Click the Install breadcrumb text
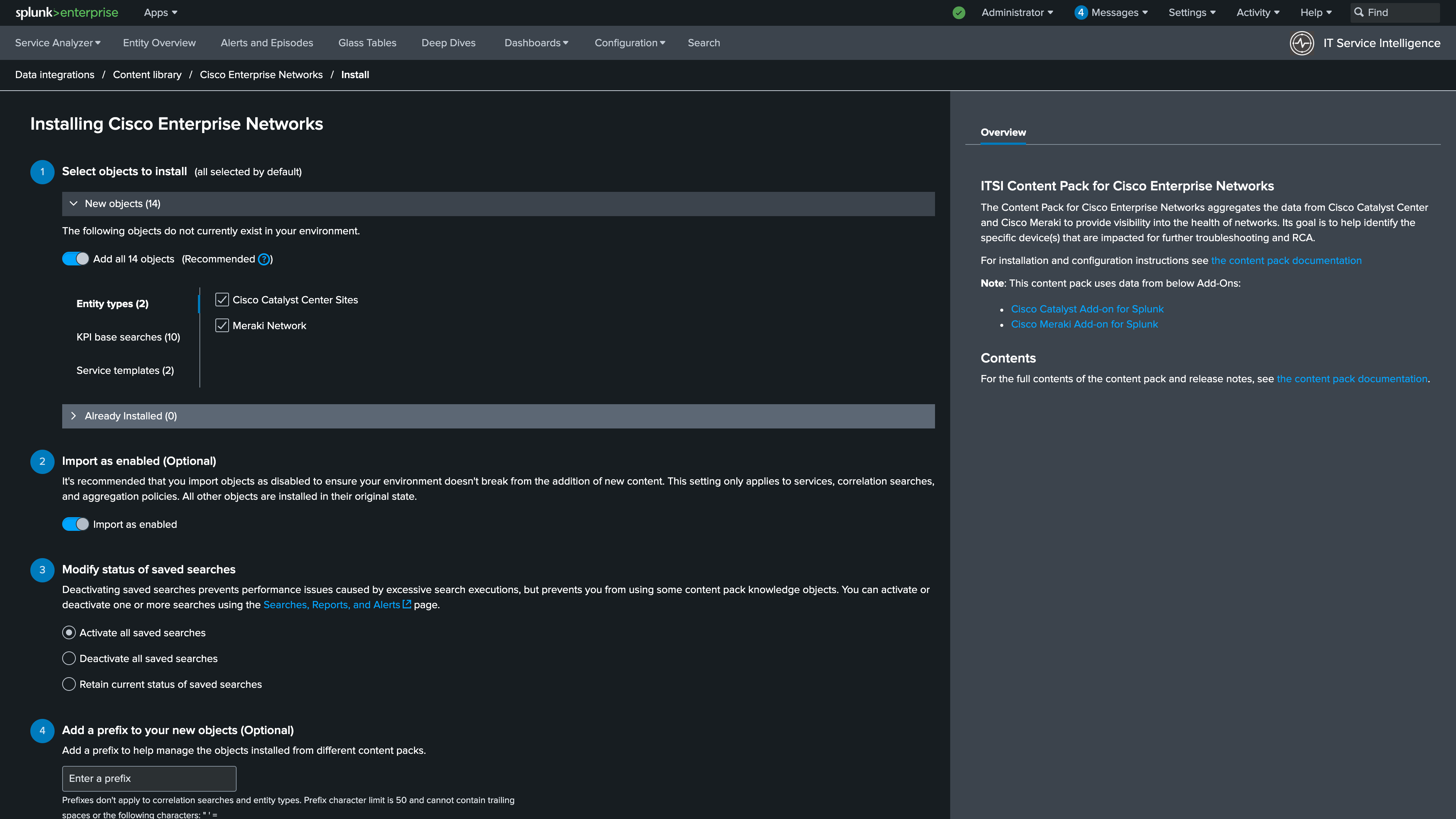1456x819 pixels. (355, 75)
